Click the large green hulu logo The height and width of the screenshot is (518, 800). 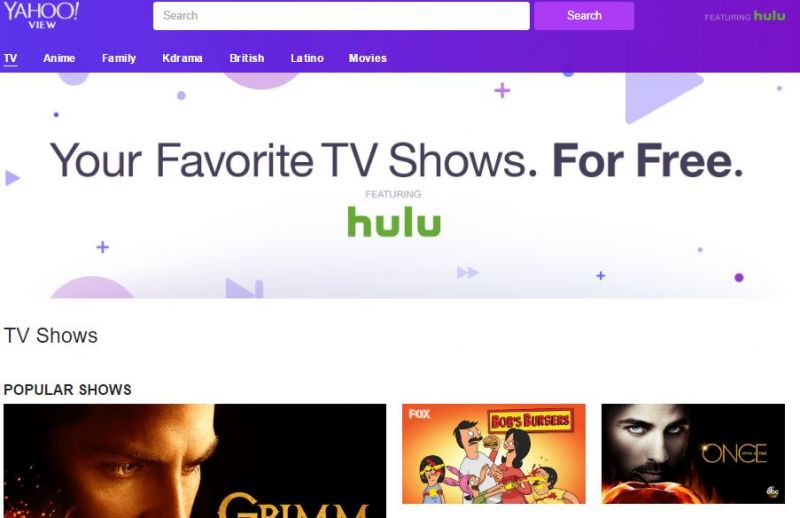(x=394, y=221)
